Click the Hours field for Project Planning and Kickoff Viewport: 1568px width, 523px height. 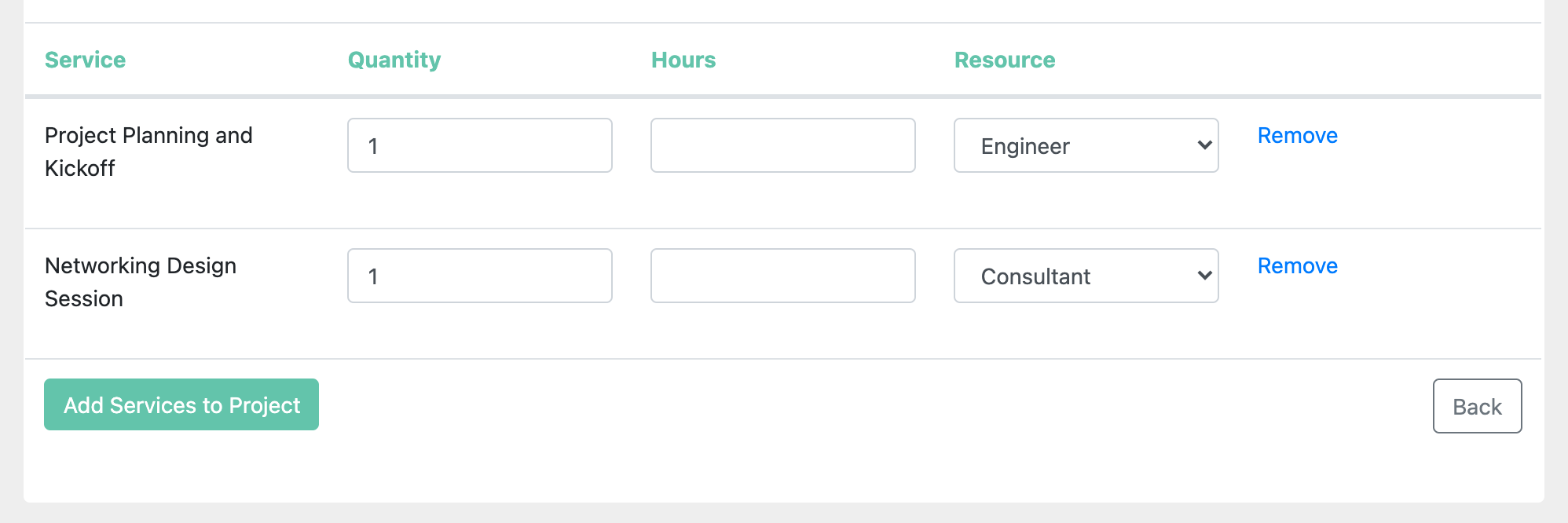pos(783,145)
